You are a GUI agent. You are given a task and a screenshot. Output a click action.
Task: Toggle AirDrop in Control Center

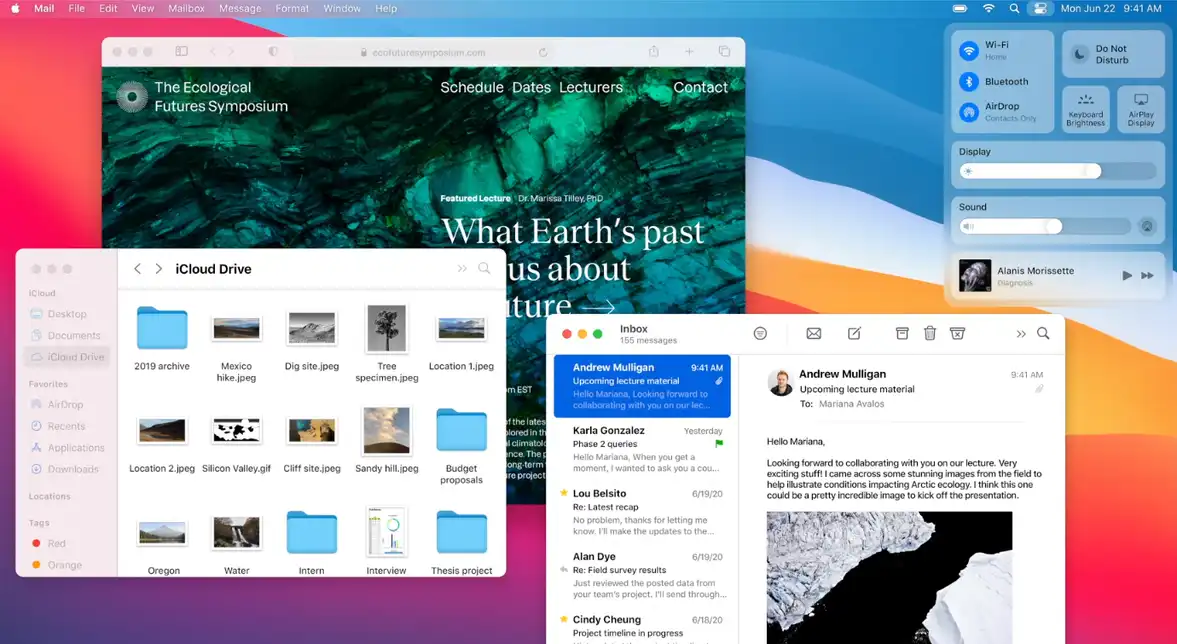(x=969, y=112)
